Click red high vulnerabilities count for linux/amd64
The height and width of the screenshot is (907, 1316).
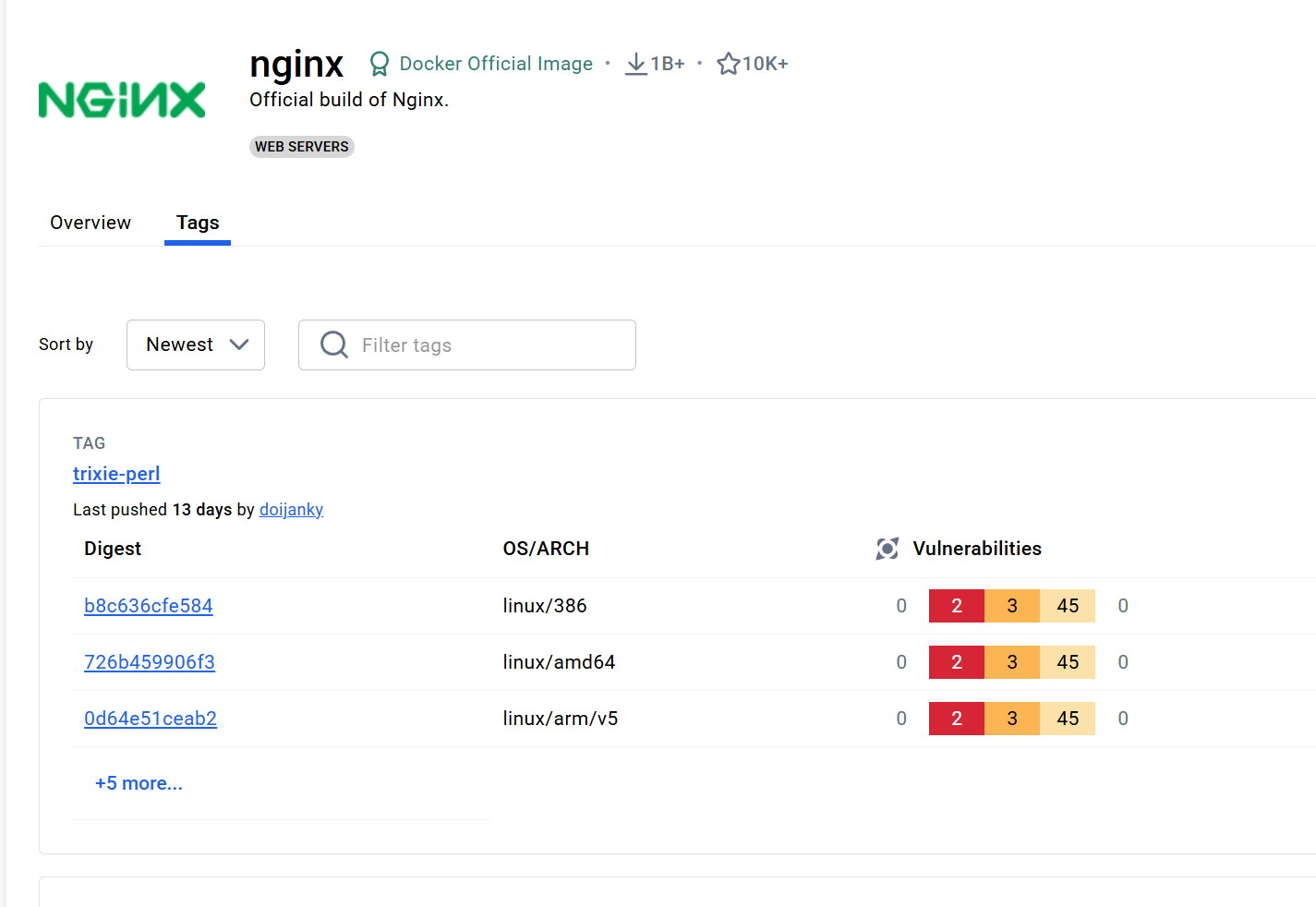click(x=957, y=662)
